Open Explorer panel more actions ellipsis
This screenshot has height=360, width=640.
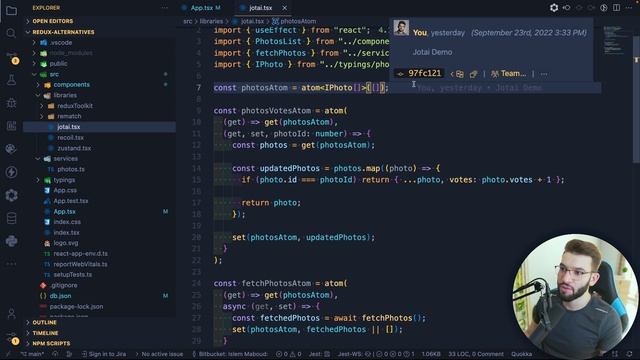(x=164, y=8)
